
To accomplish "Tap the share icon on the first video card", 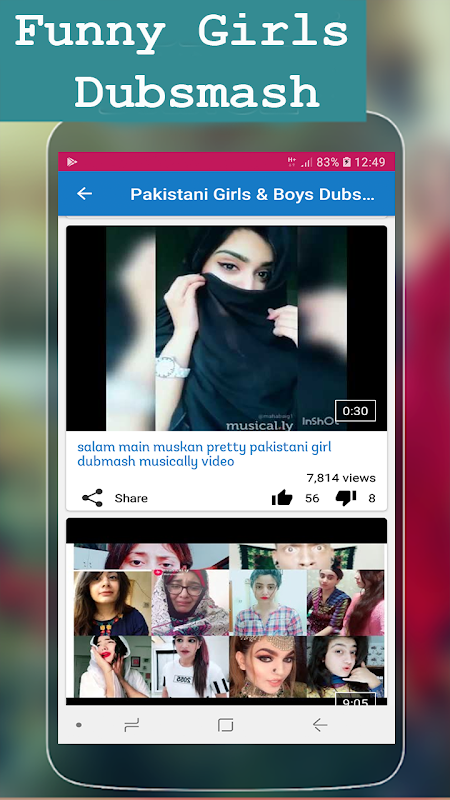I will (92, 498).
